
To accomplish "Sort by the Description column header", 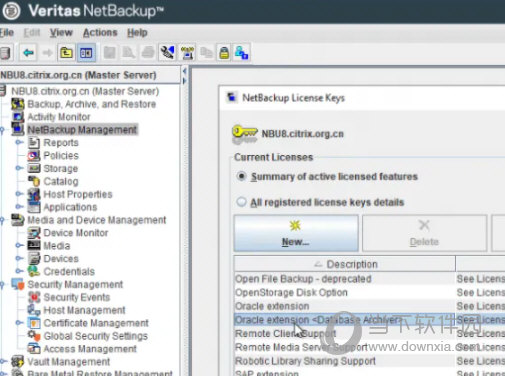I will tap(345, 264).
